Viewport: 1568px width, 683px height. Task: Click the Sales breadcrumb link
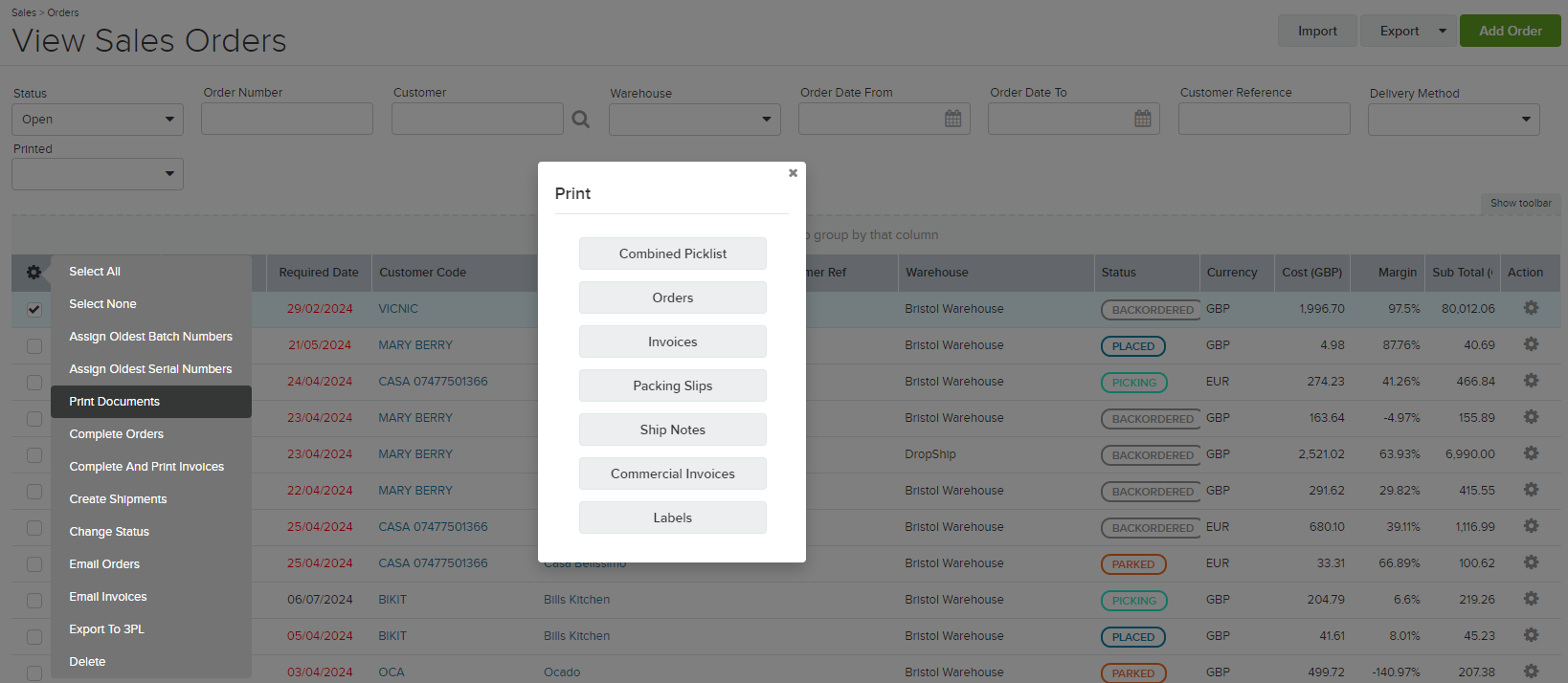24,12
